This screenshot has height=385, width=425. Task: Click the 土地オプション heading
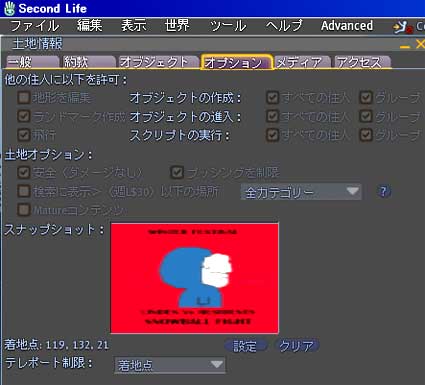click(x=48, y=155)
